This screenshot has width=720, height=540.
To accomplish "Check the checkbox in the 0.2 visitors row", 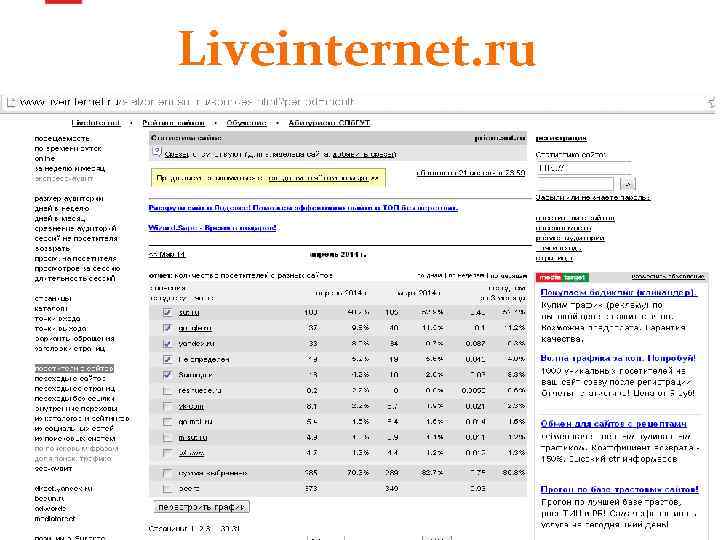I will coord(167,391).
